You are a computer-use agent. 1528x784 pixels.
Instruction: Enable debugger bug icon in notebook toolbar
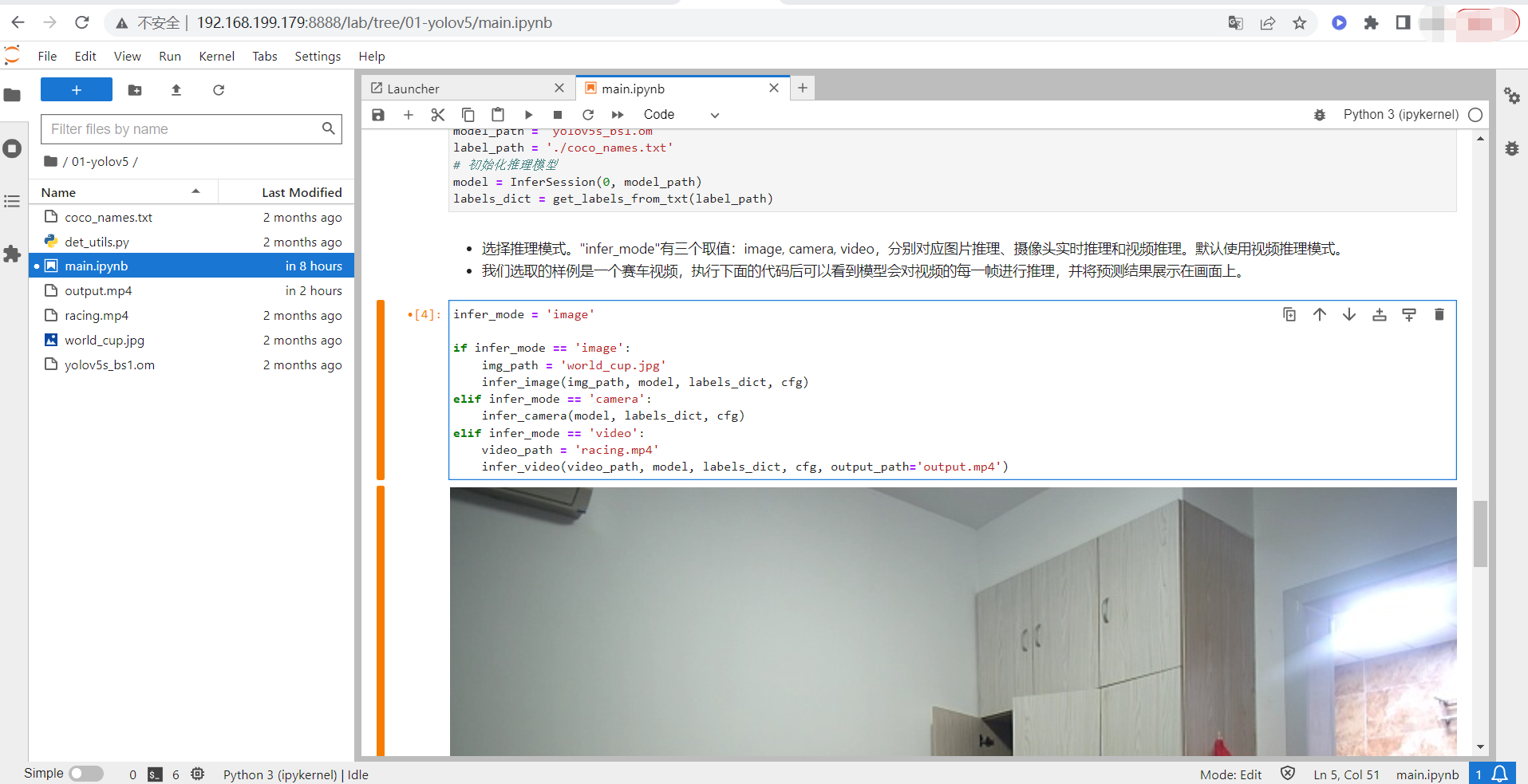pos(1320,115)
